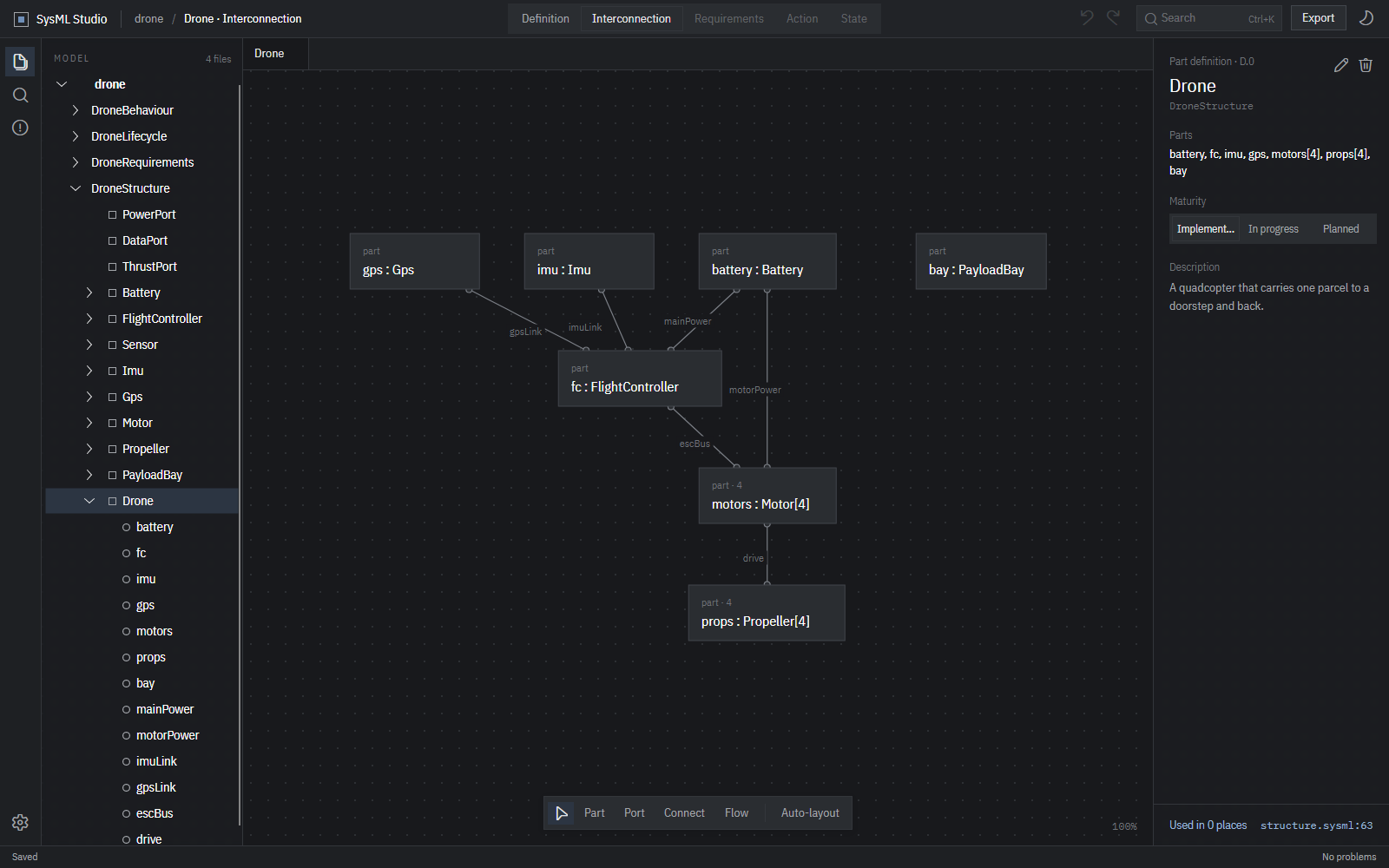Click the bay usage circle icon
Viewport: 1389px width, 868px height.
pyautogui.click(x=127, y=683)
